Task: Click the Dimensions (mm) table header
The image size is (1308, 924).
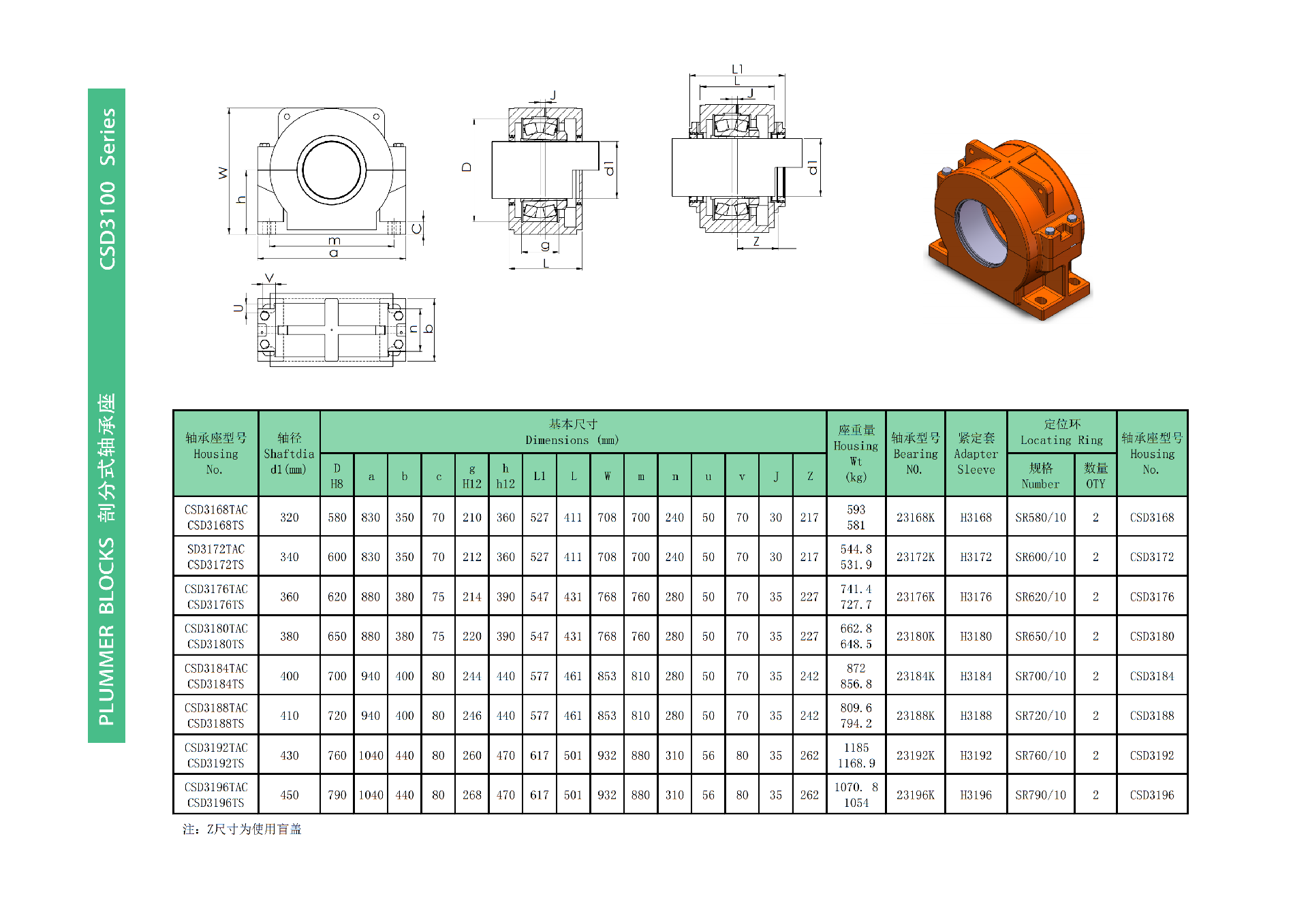Action: [x=573, y=432]
